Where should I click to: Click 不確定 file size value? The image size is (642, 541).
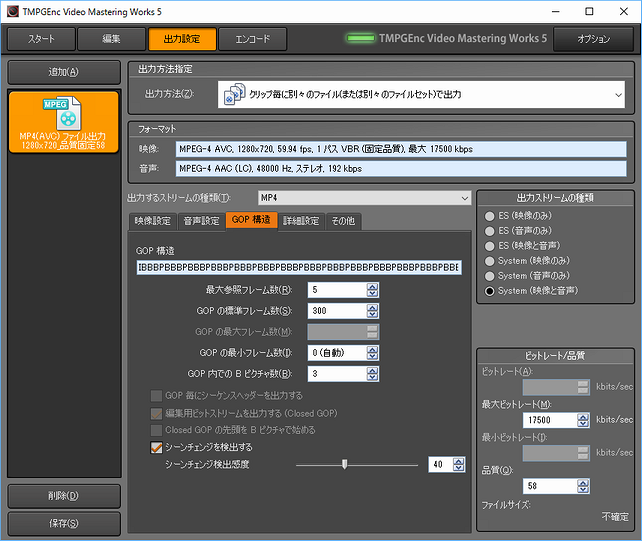(x=615, y=517)
